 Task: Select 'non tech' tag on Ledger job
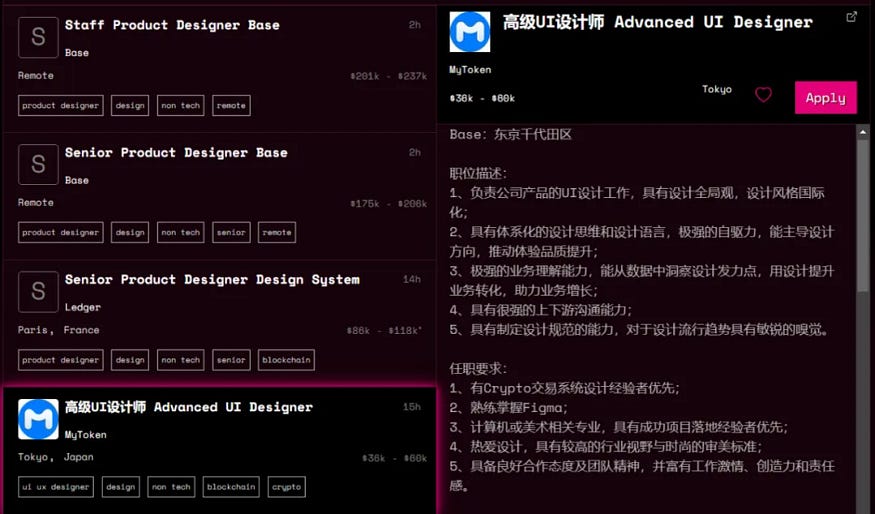[x=181, y=360]
